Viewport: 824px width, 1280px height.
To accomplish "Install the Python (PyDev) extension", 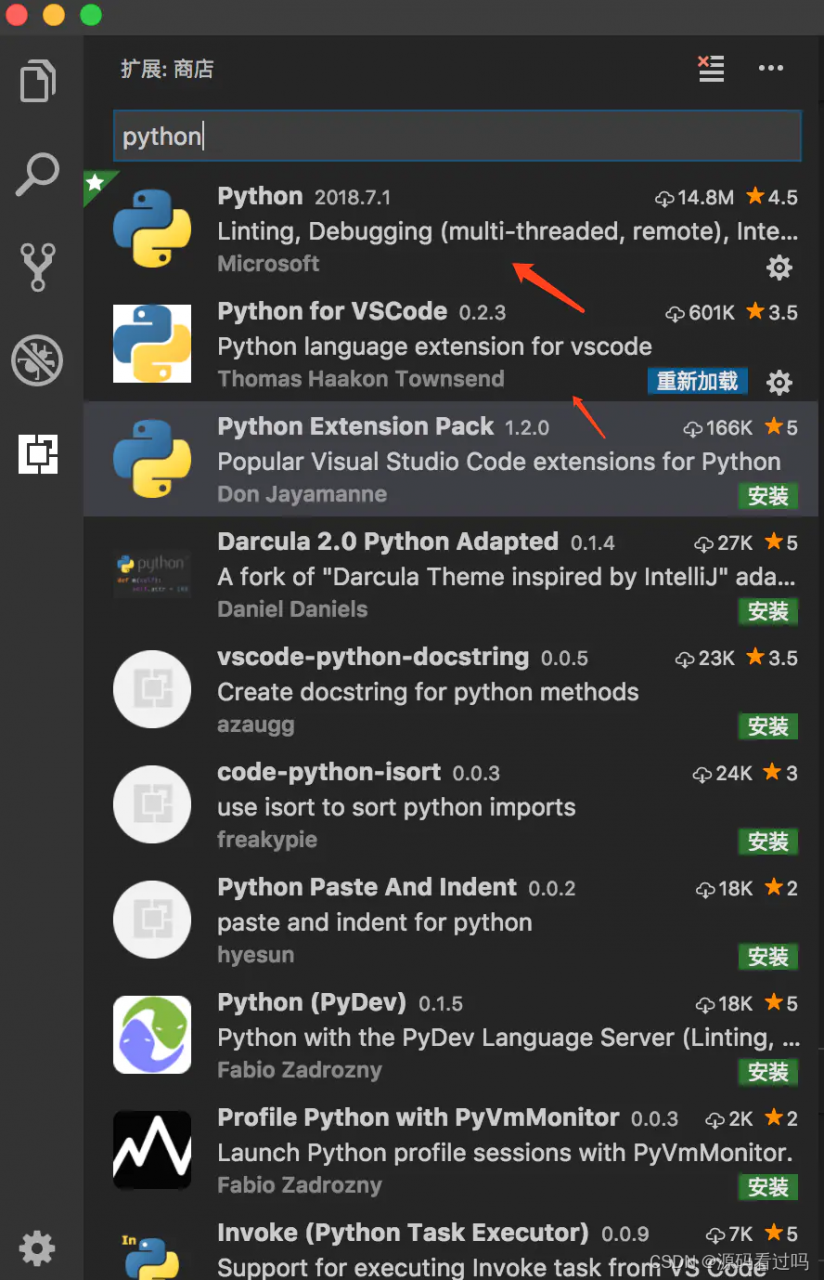I will click(768, 1071).
